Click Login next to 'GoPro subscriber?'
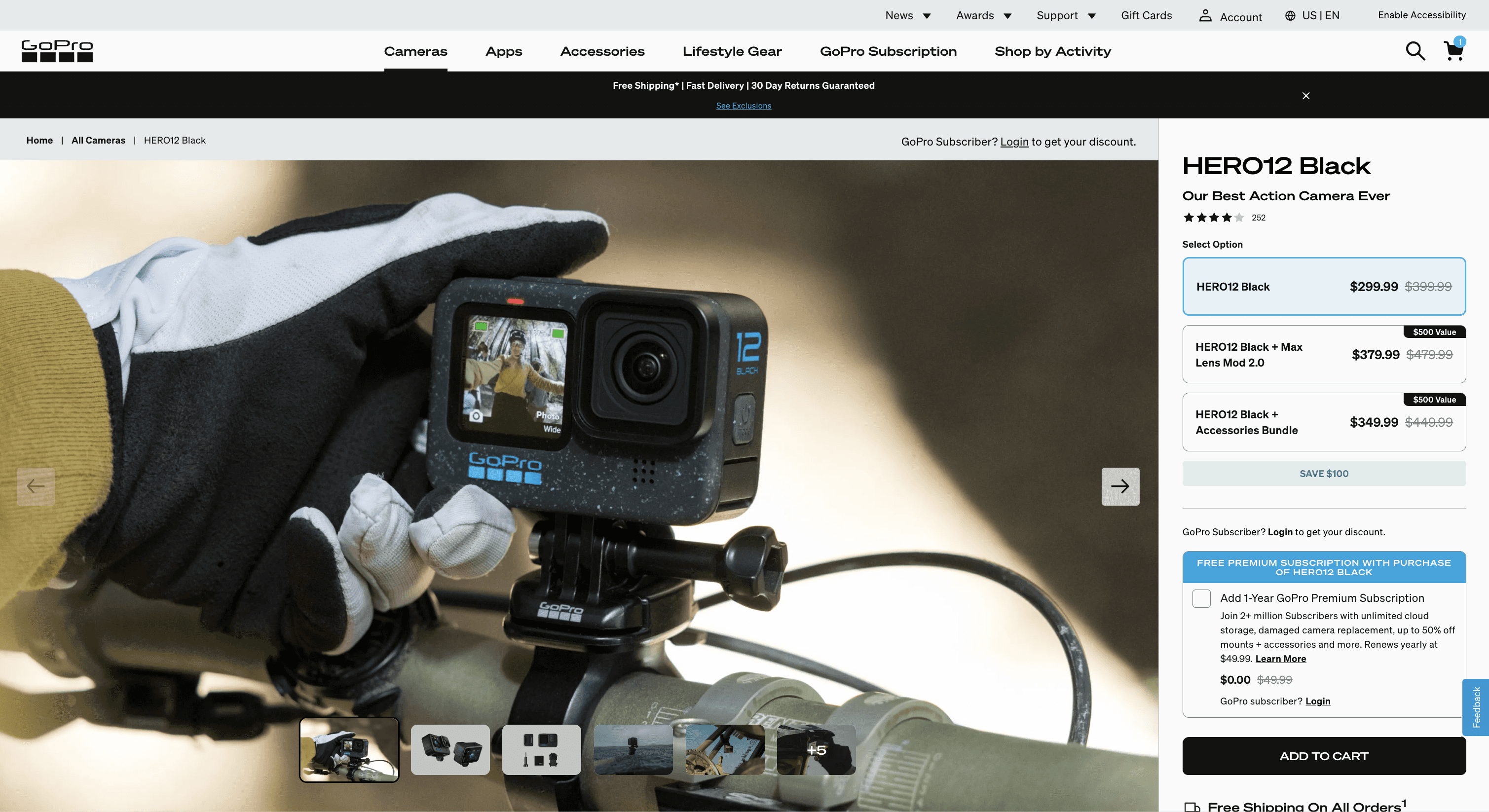 1317,701
